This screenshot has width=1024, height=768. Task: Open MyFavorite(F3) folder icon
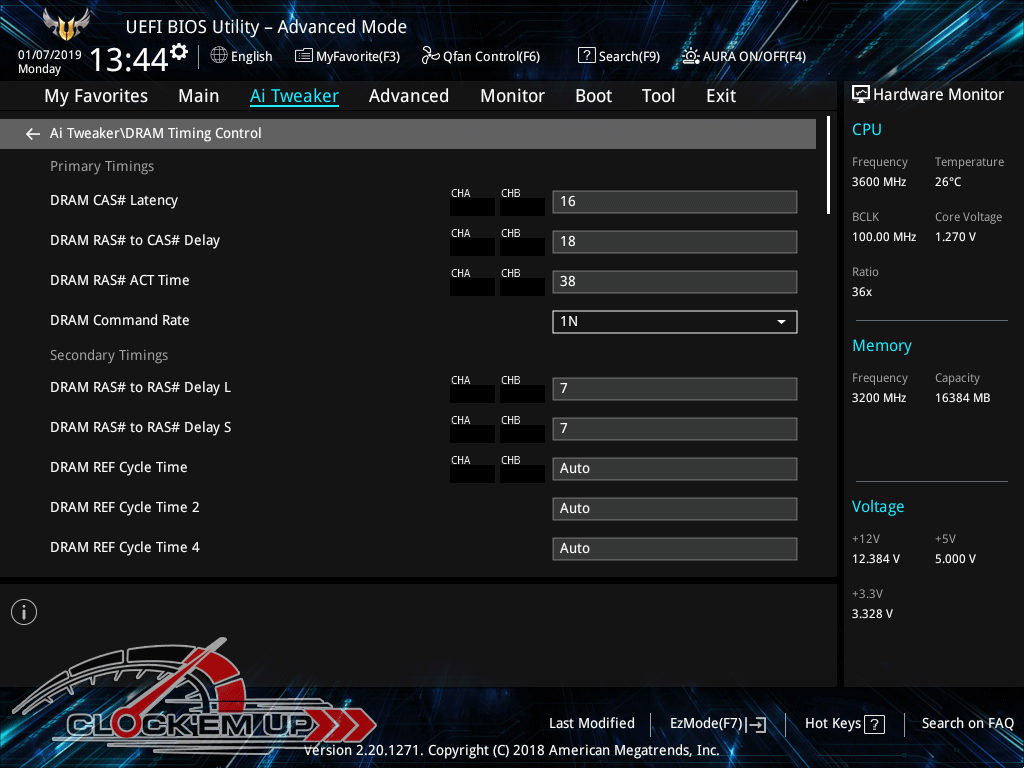[303, 56]
